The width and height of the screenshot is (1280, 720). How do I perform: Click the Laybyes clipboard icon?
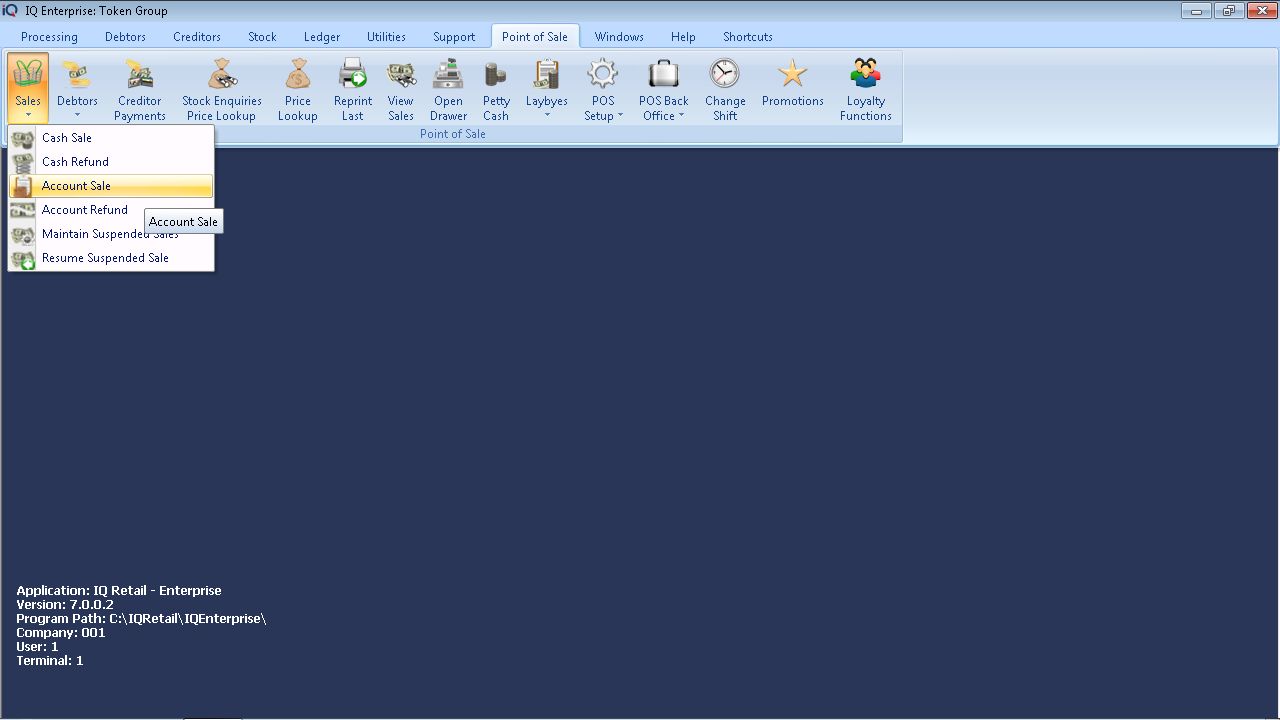[x=547, y=73]
